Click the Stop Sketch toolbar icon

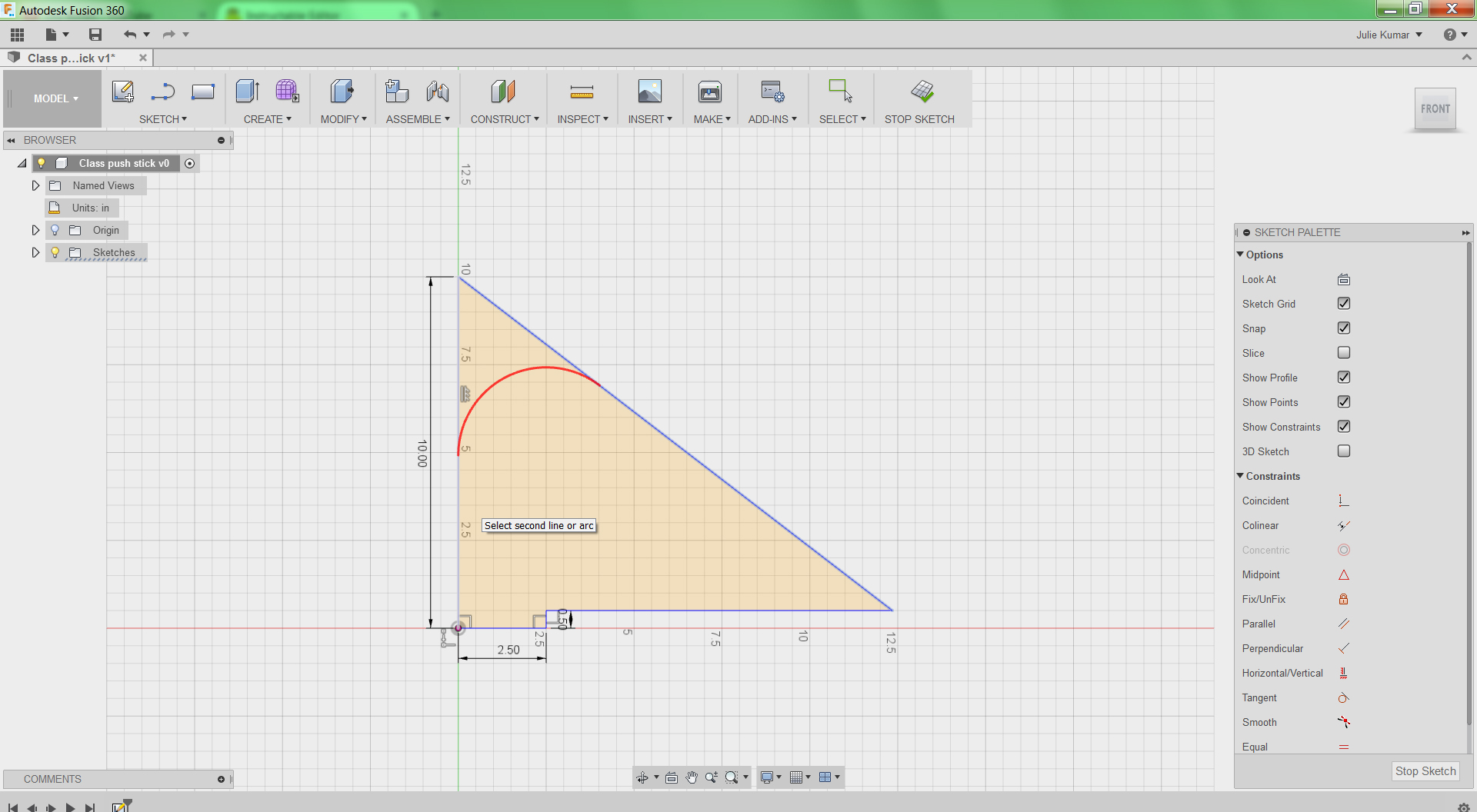[922, 92]
